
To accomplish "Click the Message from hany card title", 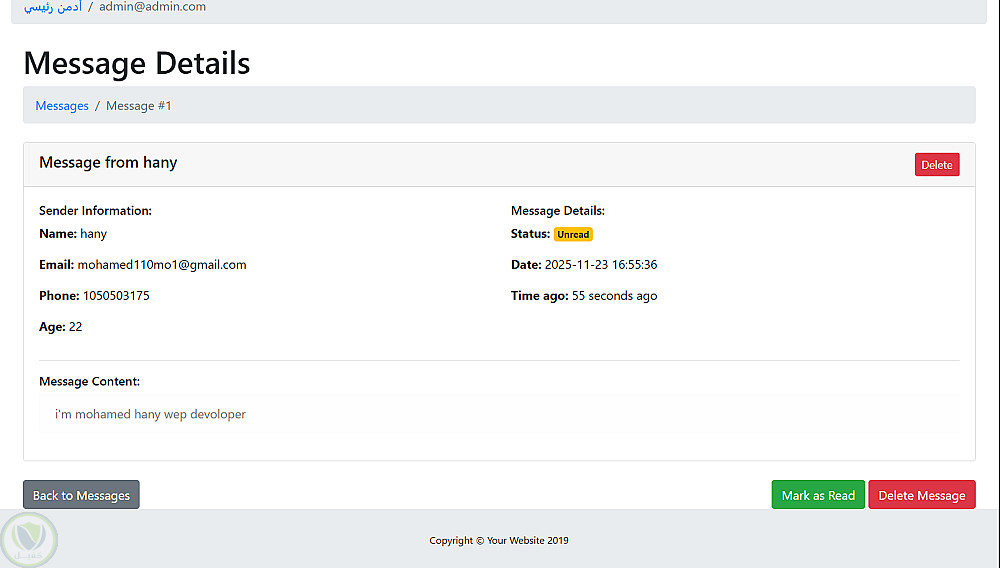I will point(108,163).
